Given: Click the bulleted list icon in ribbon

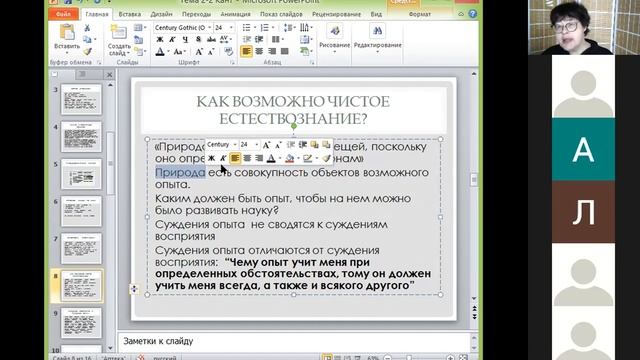Looking at the screenshot, I should pyautogui.click(x=247, y=27).
